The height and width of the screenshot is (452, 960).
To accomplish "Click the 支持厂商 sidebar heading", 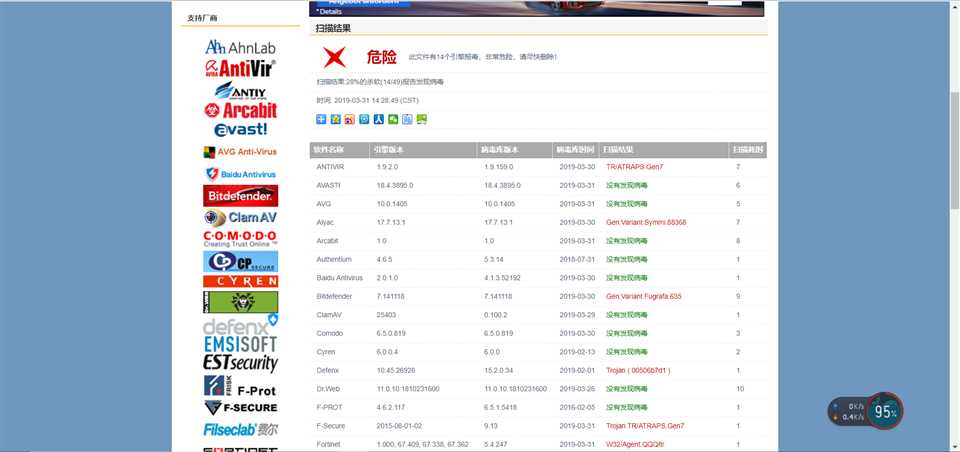I will (x=202, y=18).
